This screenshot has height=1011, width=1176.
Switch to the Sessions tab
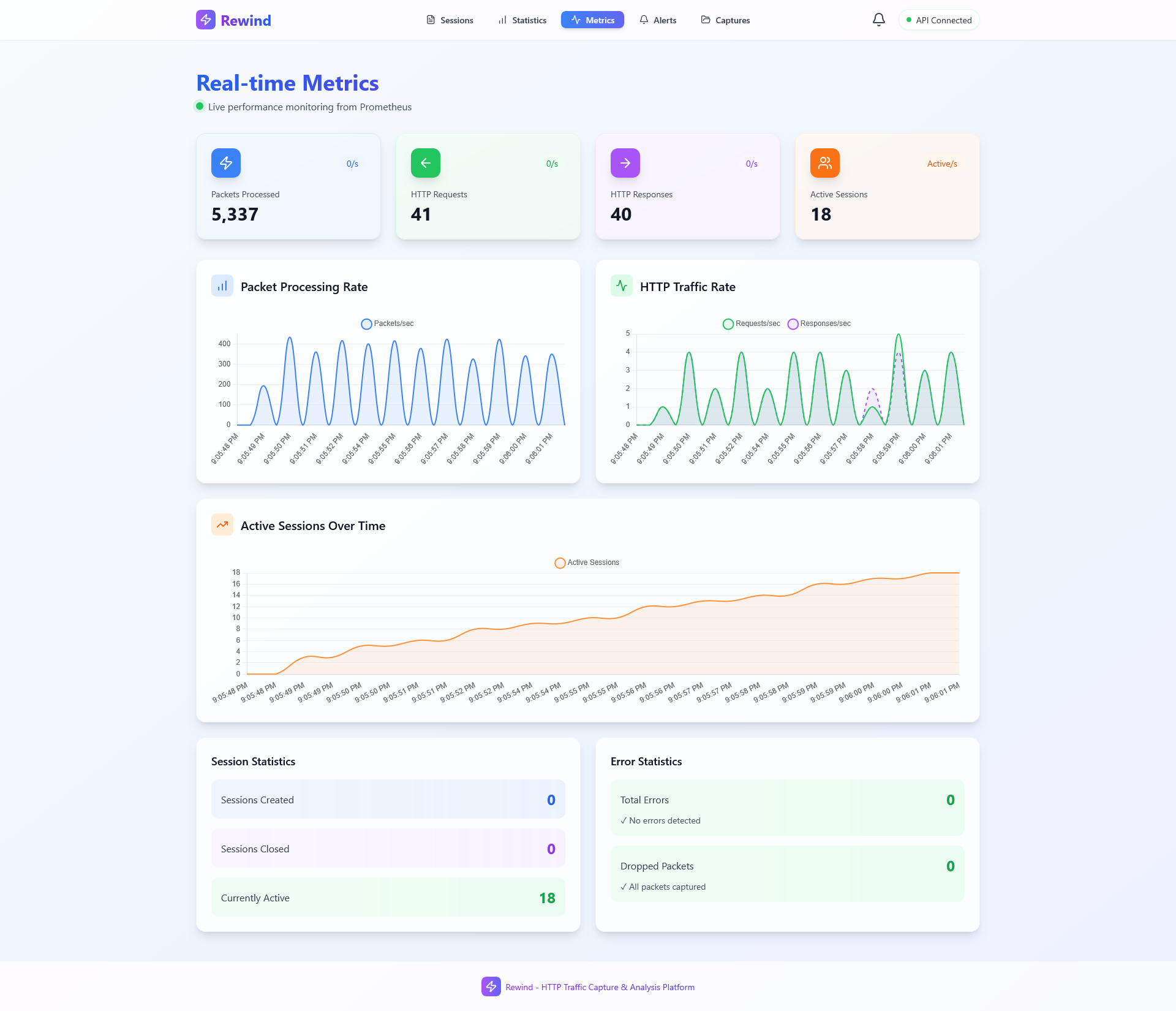point(450,20)
